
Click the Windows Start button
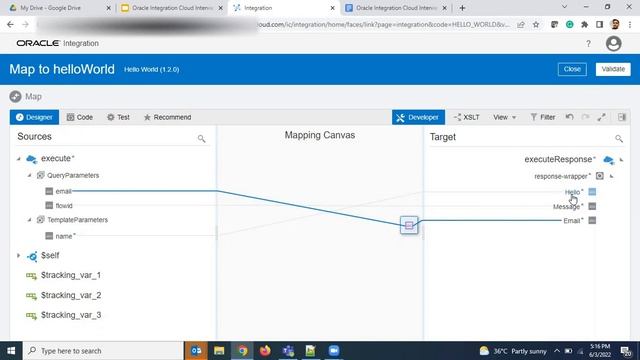click(11, 351)
